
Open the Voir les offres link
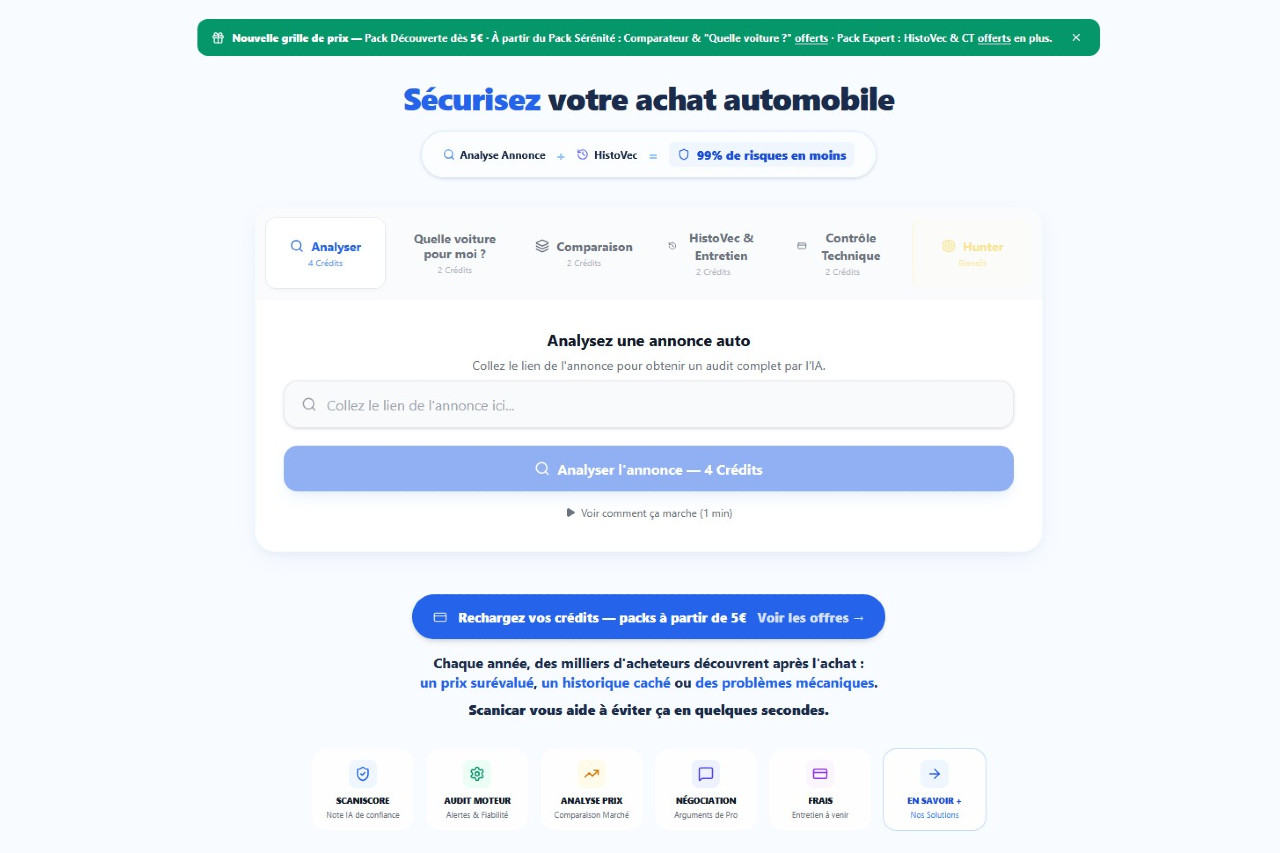point(811,618)
